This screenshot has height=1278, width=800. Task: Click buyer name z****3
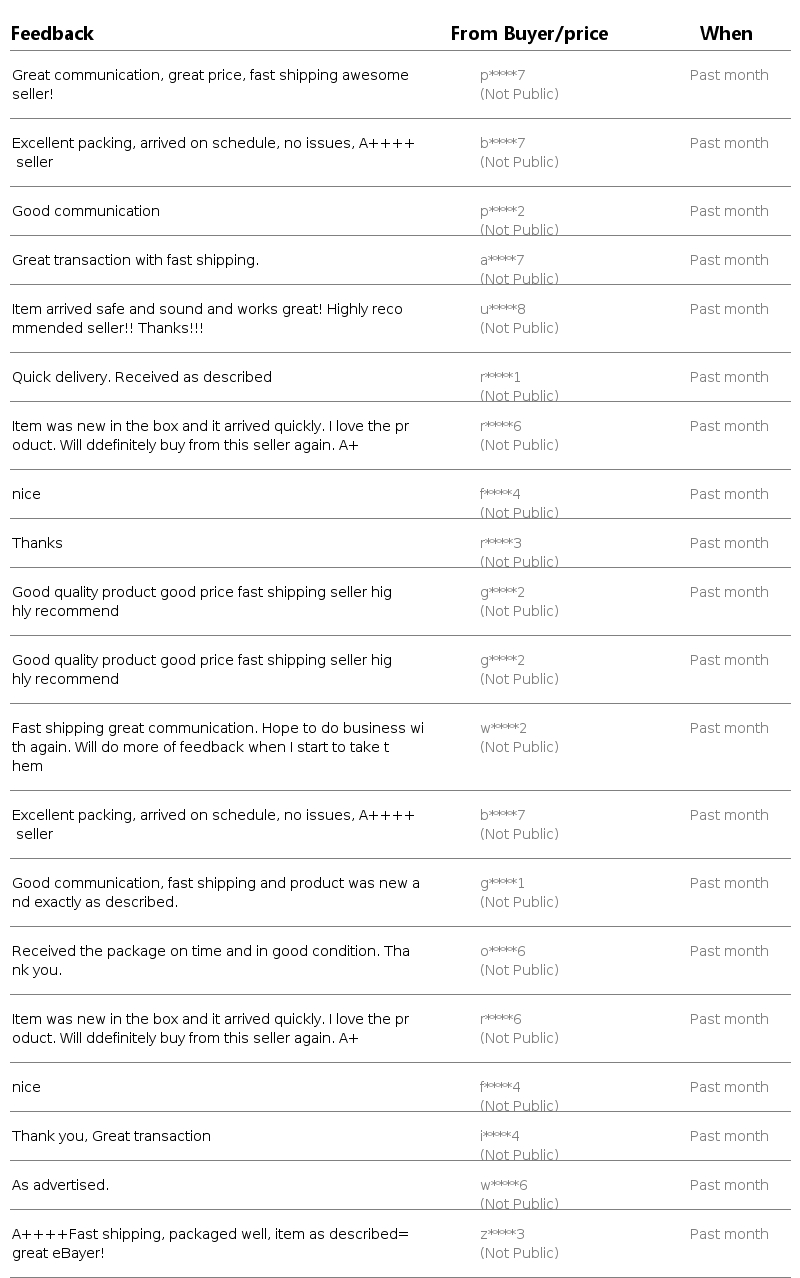(502, 1234)
